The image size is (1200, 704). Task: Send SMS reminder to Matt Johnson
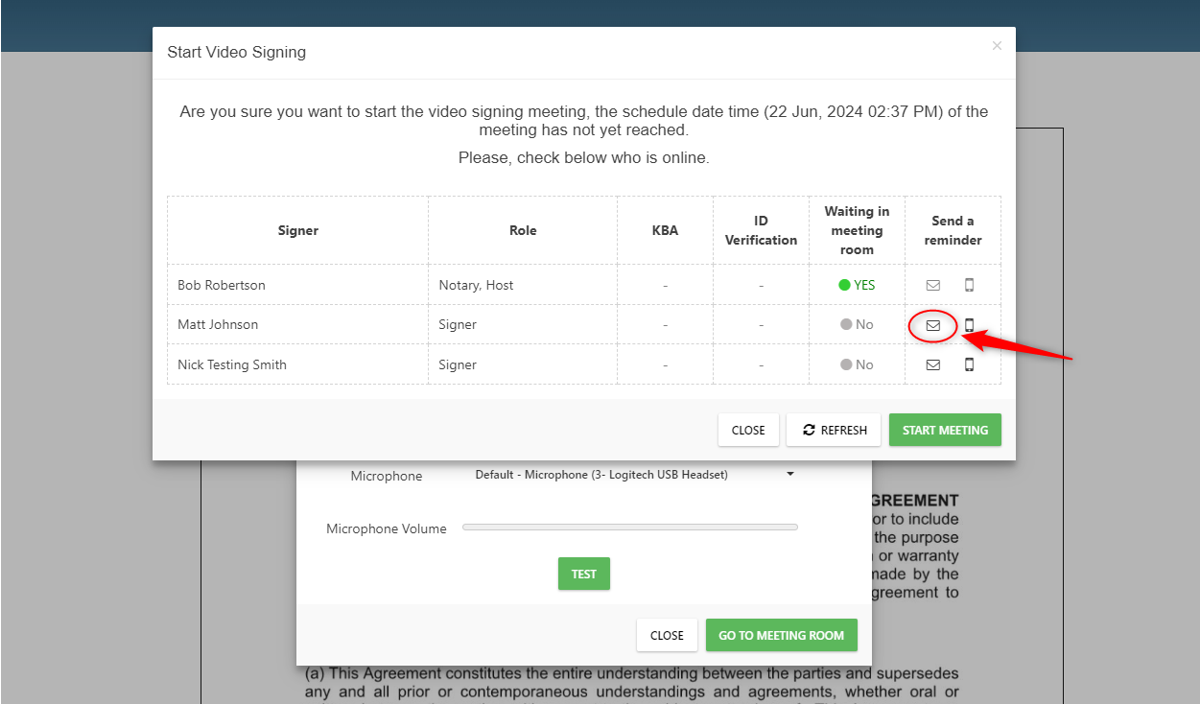coord(969,325)
